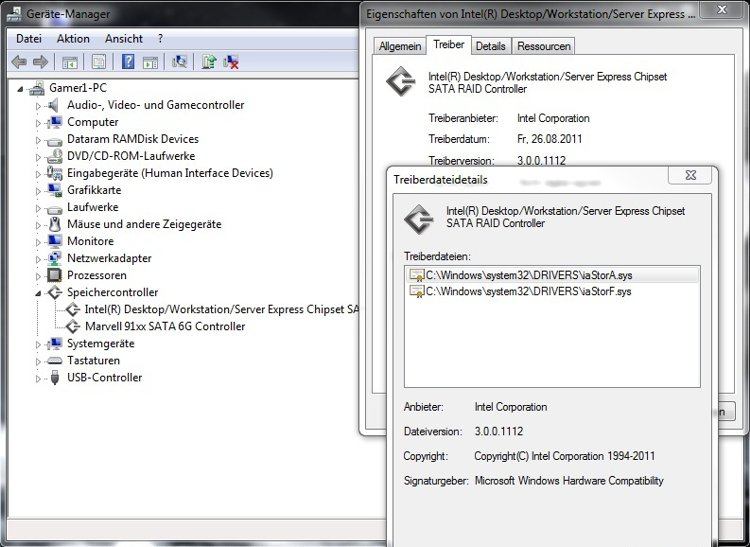Collapse the Gamer1-PC root node
The image size is (750, 547).
(x=20, y=89)
